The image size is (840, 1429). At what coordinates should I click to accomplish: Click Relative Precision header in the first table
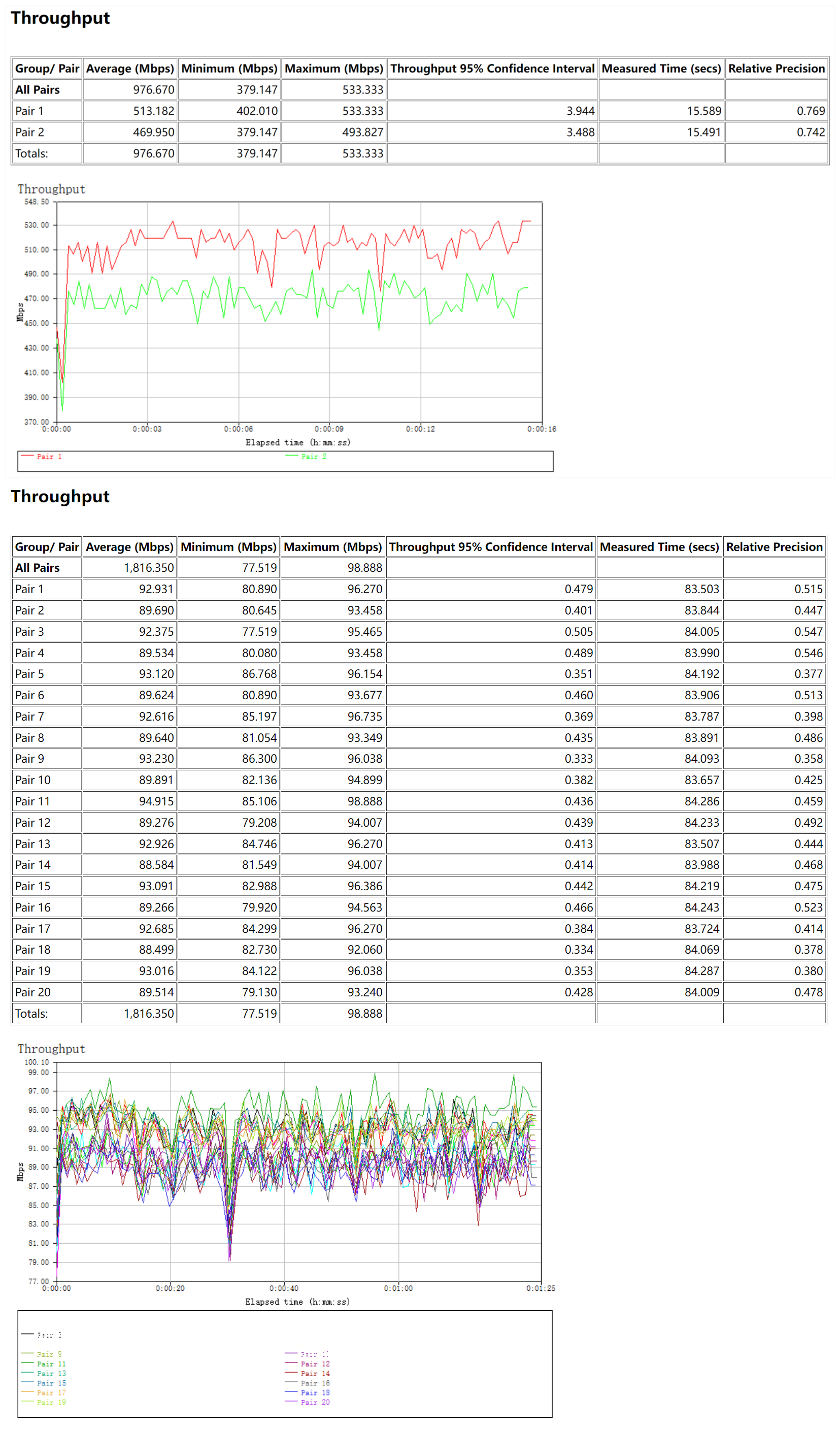pyautogui.click(x=776, y=69)
